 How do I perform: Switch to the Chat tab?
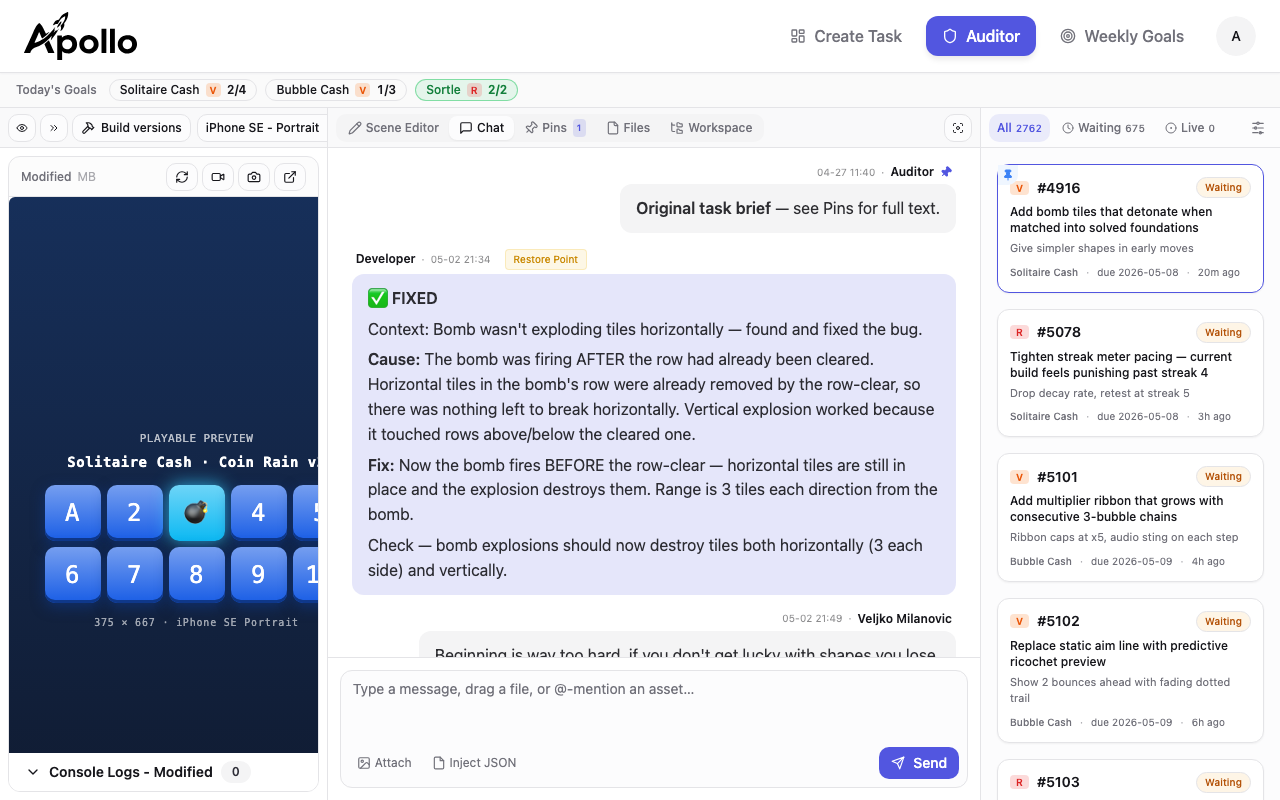[482, 128]
